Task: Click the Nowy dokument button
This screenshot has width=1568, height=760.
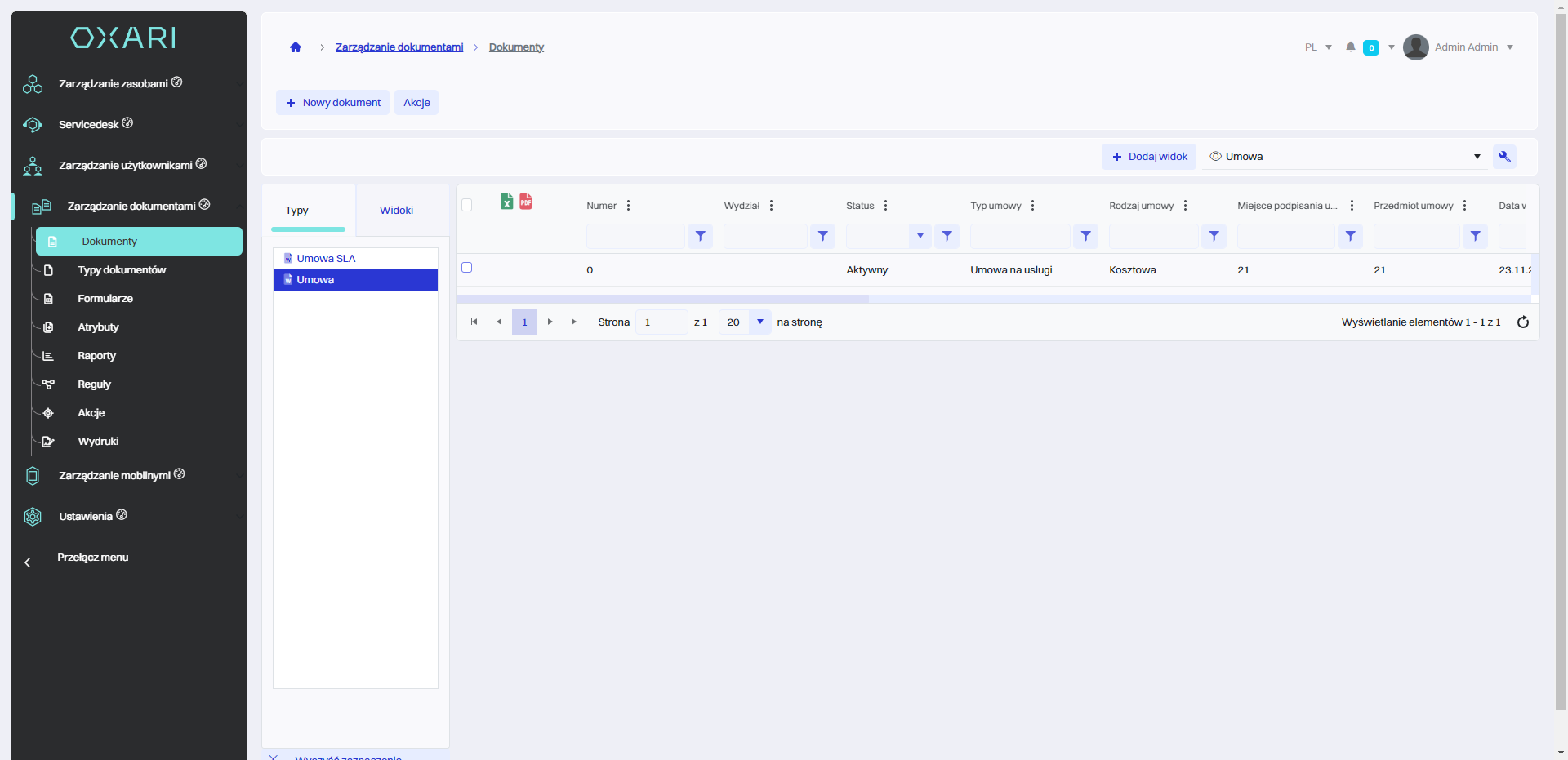Action: click(x=333, y=103)
